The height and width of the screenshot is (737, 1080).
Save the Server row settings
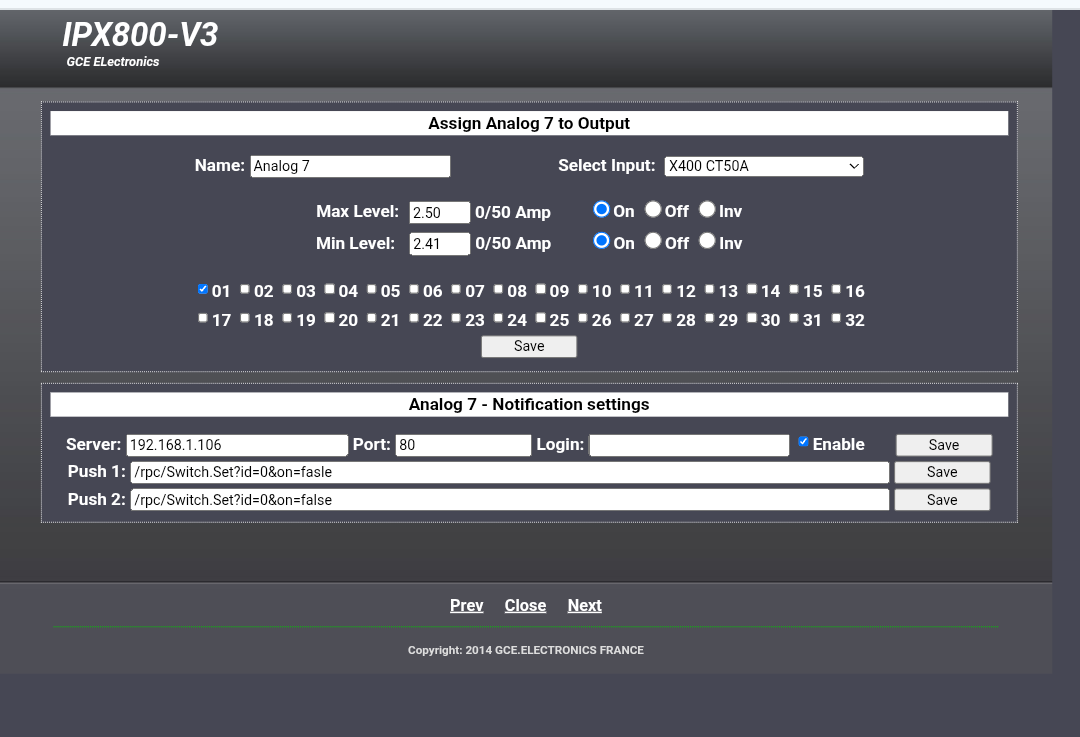[944, 445]
